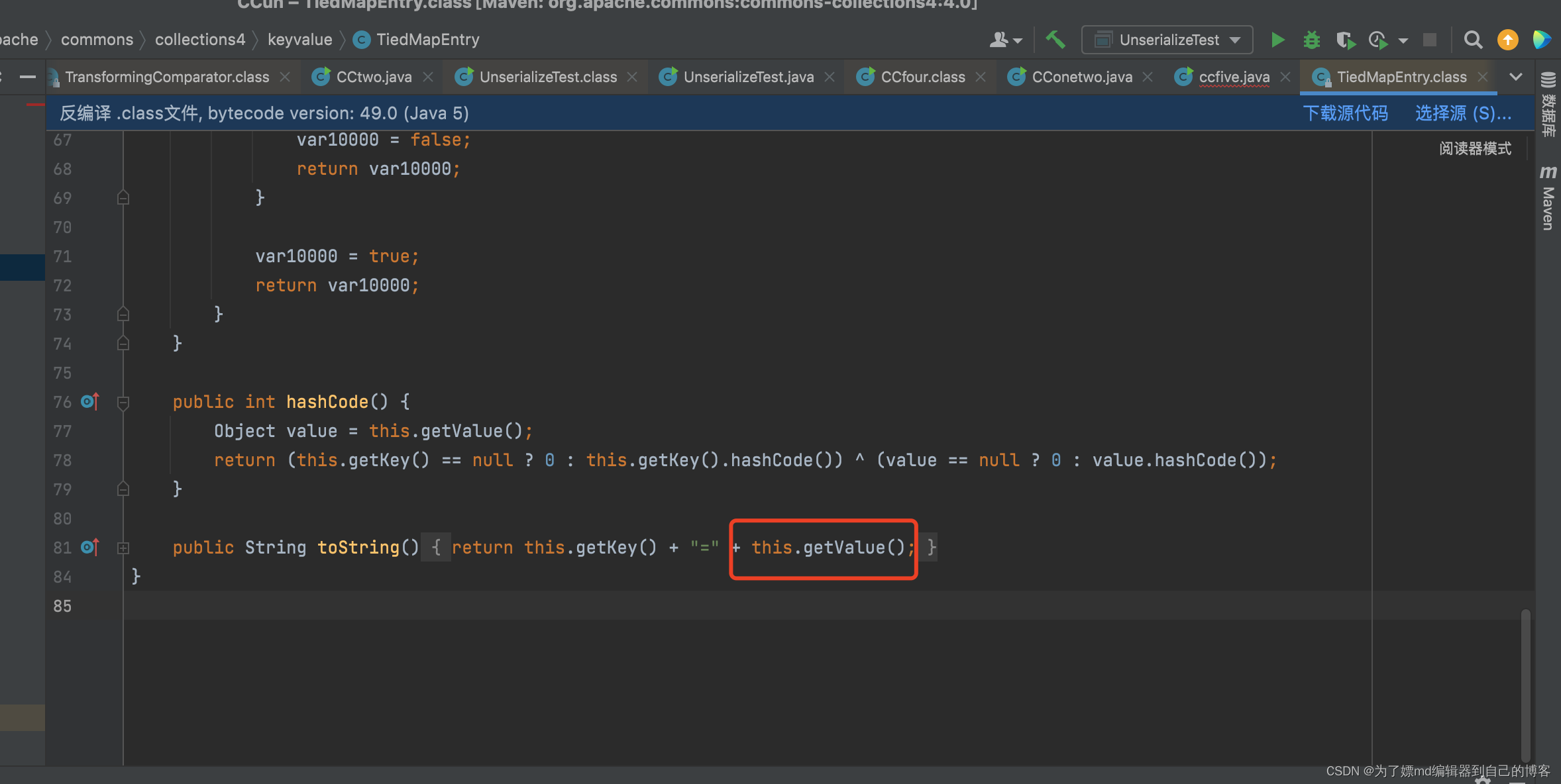1561x784 pixels.
Task: Click the hashCode method name
Action: 327,402
